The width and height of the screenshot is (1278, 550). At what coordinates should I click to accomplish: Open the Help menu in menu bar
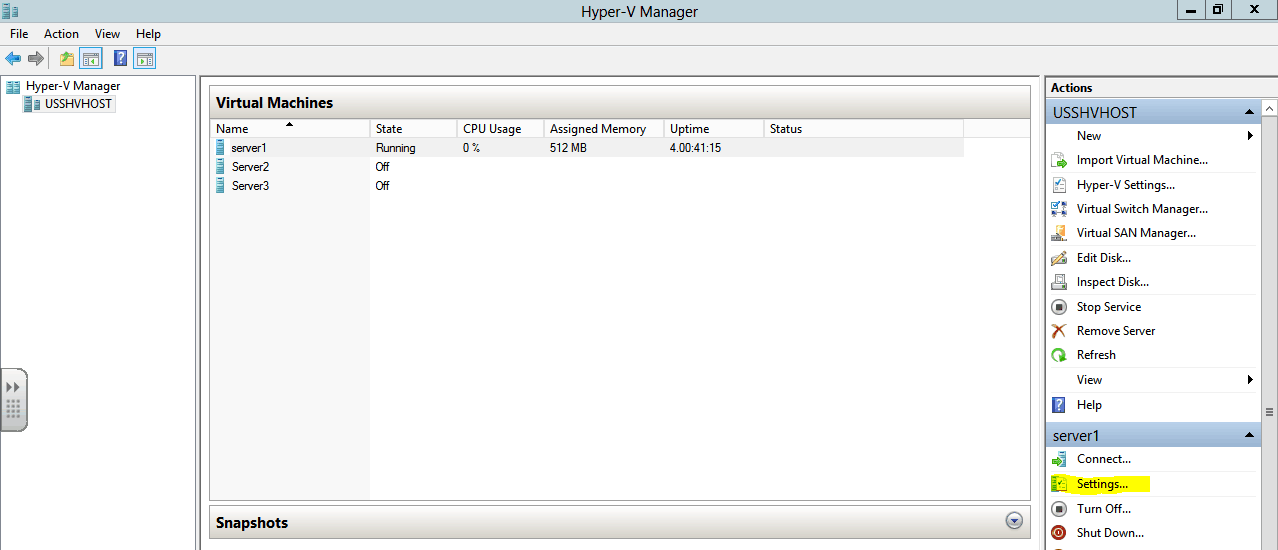[x=148, y=34]
